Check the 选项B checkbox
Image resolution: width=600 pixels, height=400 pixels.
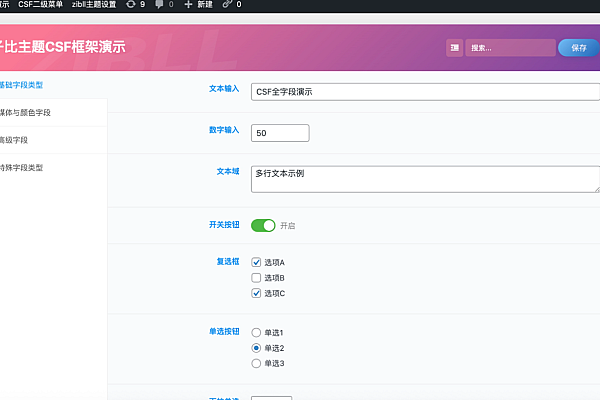point(256,278)
